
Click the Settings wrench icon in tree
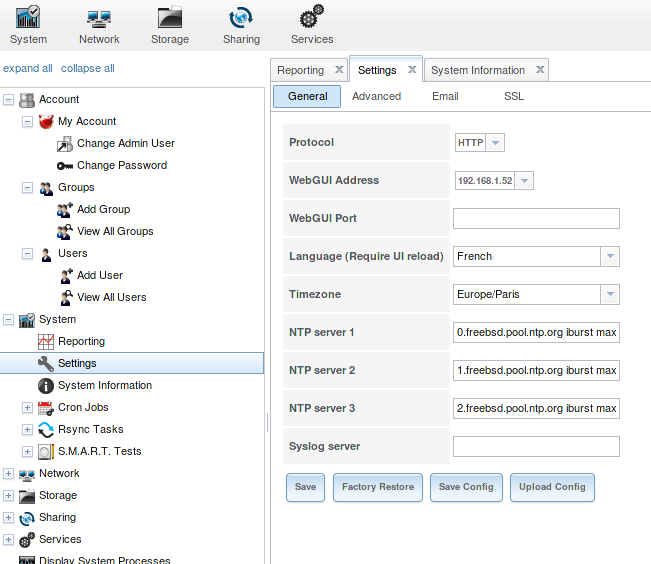pos(46,364)
